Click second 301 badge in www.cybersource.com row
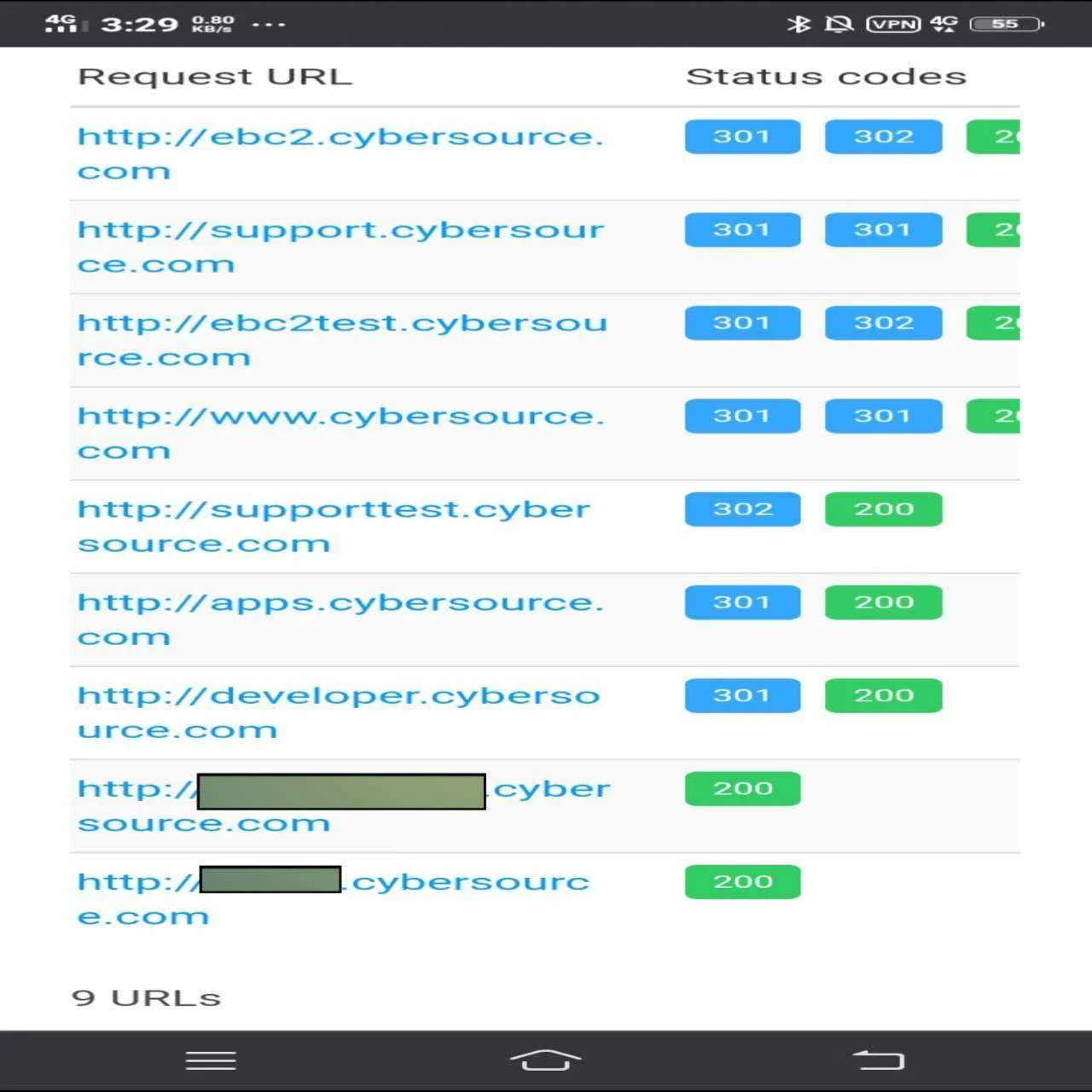 tap(883, 415)
